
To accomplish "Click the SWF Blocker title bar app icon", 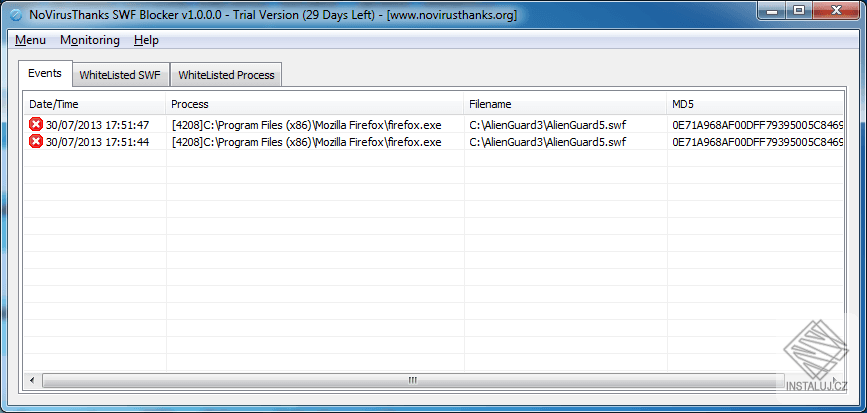I will tap(15, 15).
